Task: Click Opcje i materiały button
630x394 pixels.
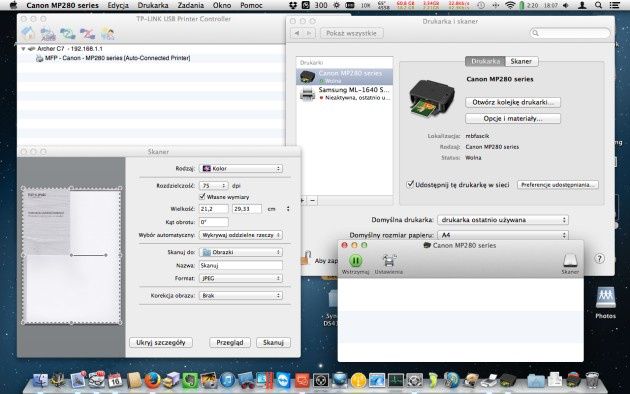Action: [513, 118]
